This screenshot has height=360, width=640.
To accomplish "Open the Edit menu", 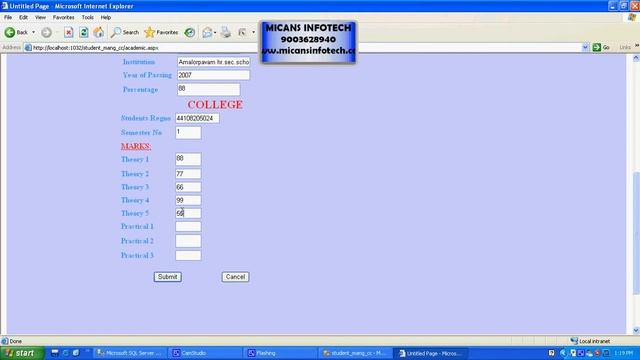I will [x=23, y=18].
